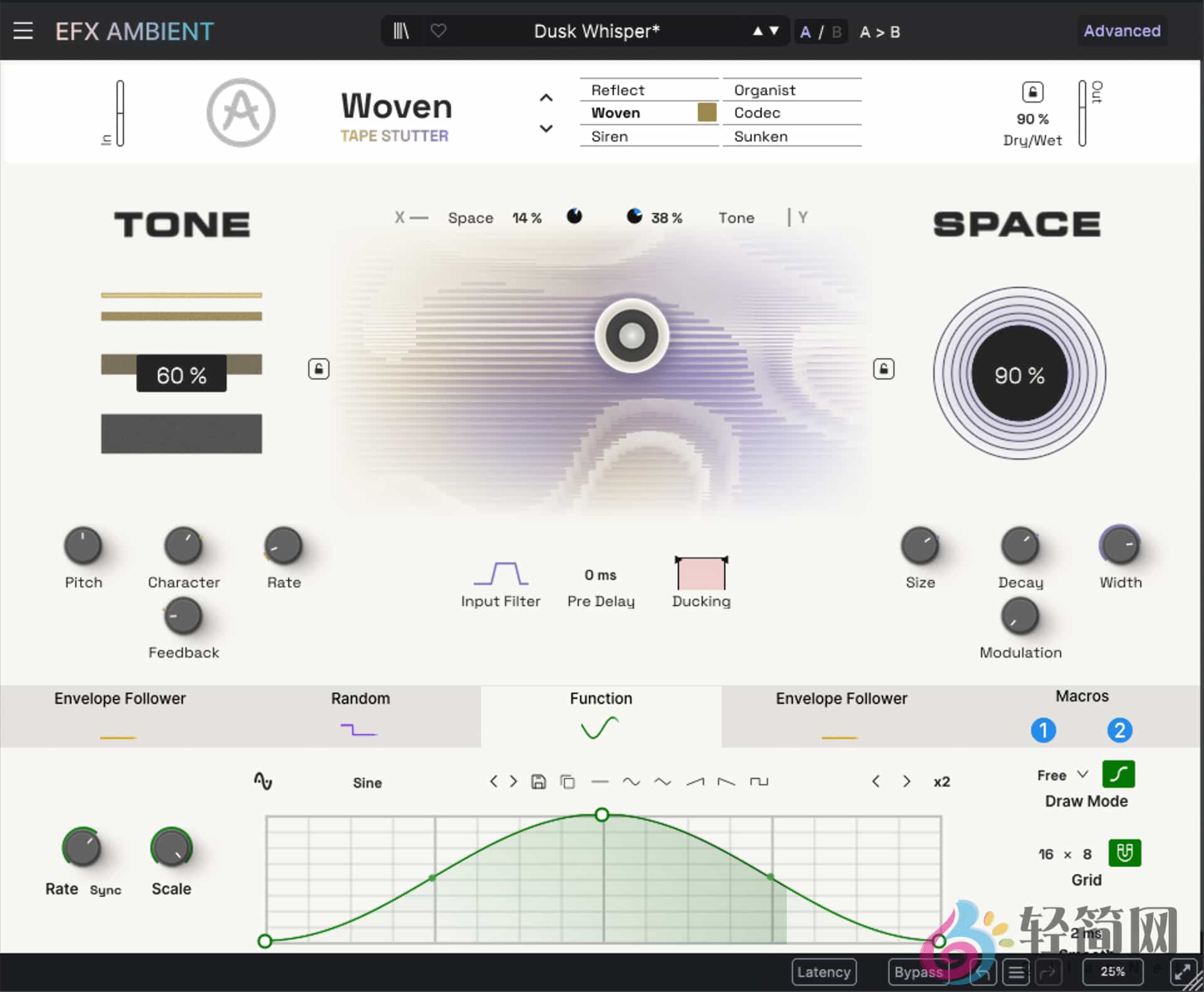This screenshot has width=1204, height=992.
Task: Toggle the Space parameter lock icon
Action: [884, 369]
